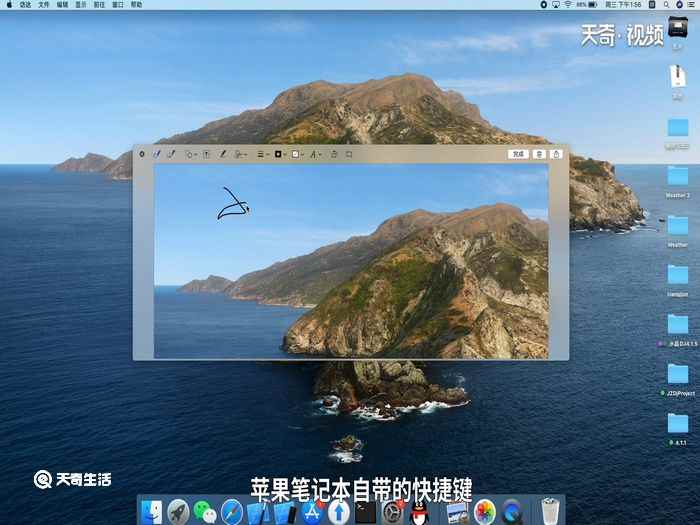700x525 pixels.
Task: Open the 帮助 (Help) menu
Action: (136, 4)
